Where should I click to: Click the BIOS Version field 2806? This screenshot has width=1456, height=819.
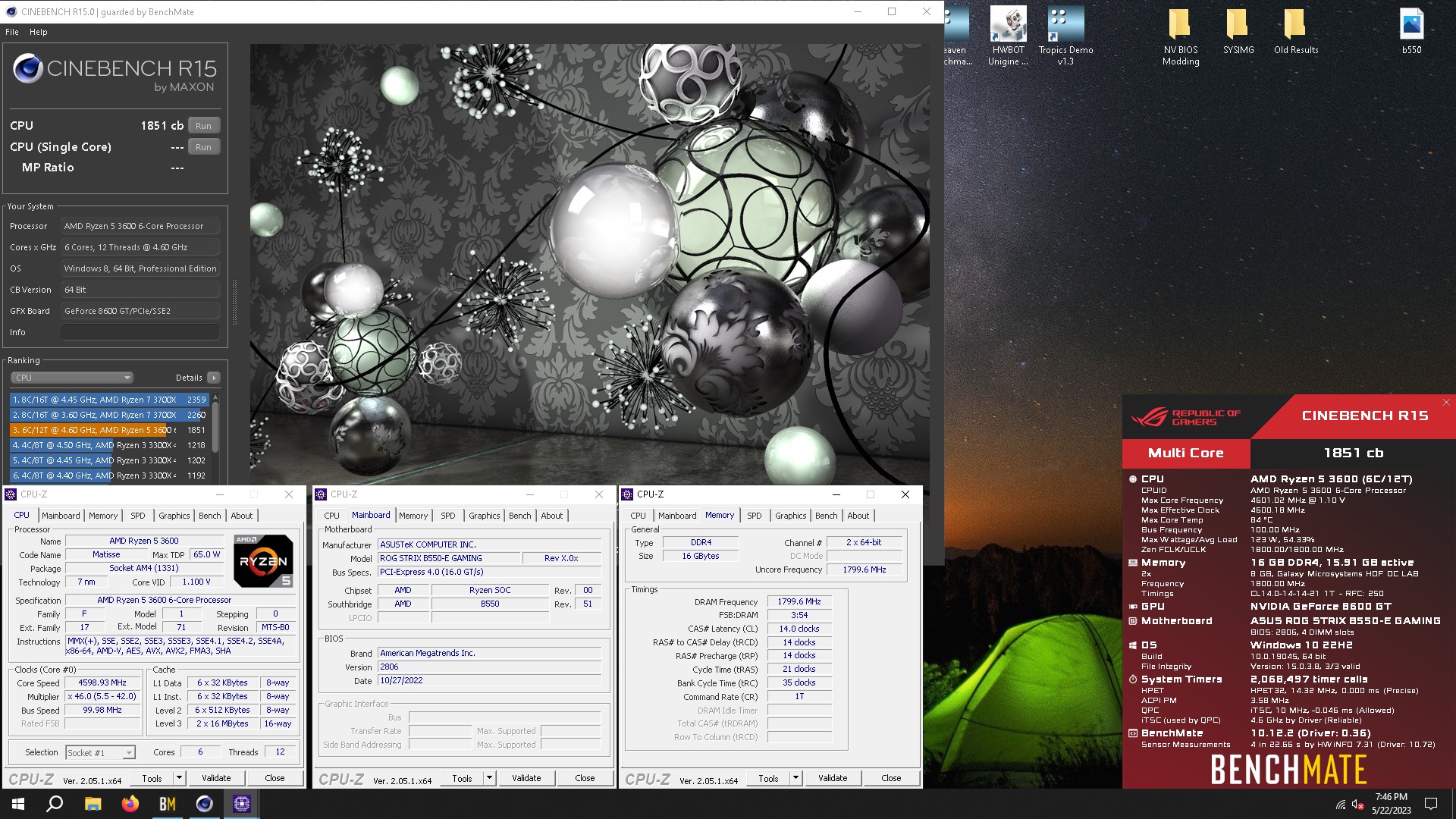[x=490, y=667]
